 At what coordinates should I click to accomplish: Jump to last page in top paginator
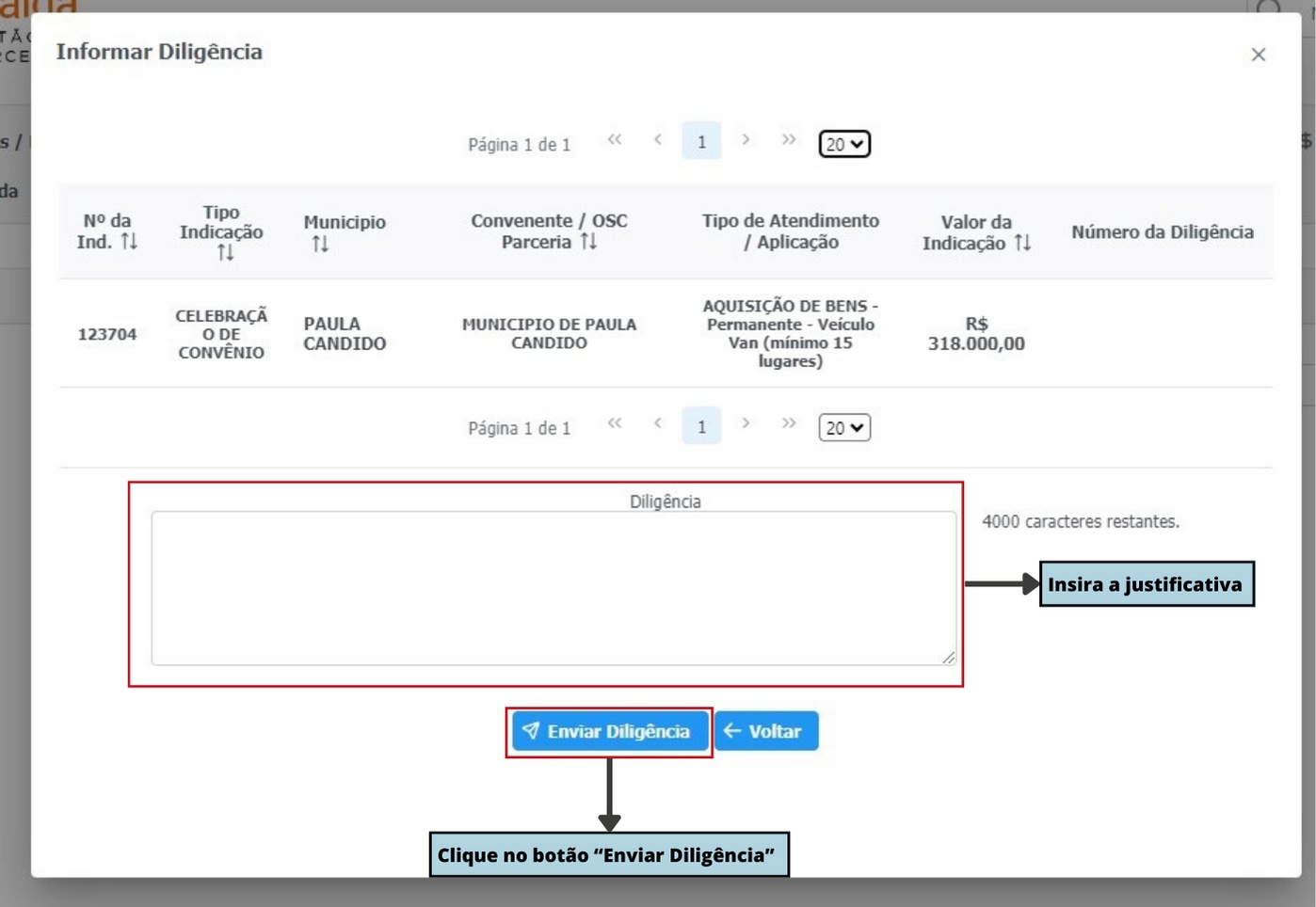tap(789, 140)
